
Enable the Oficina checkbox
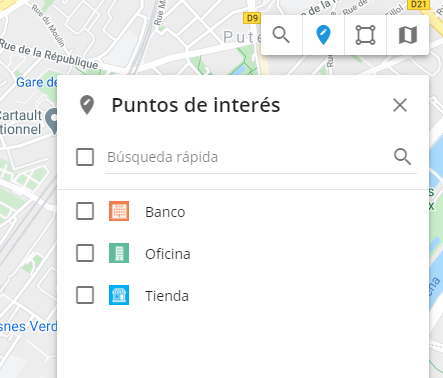85,253
